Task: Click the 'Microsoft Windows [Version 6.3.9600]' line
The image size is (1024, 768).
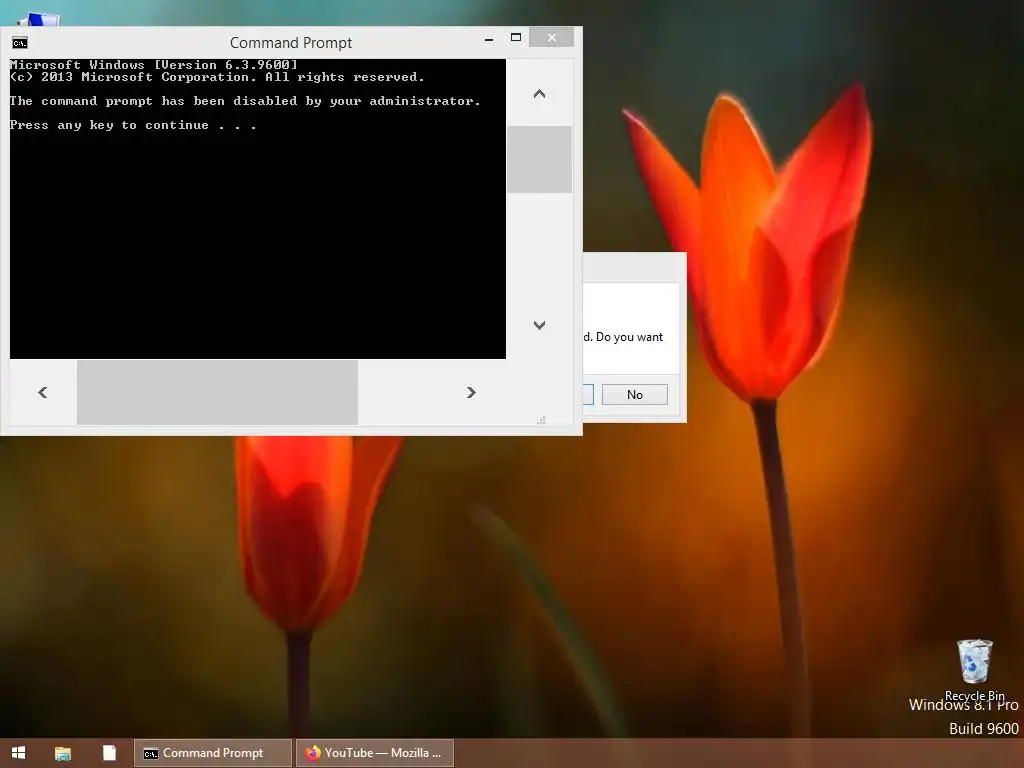Action: point(153,65)
